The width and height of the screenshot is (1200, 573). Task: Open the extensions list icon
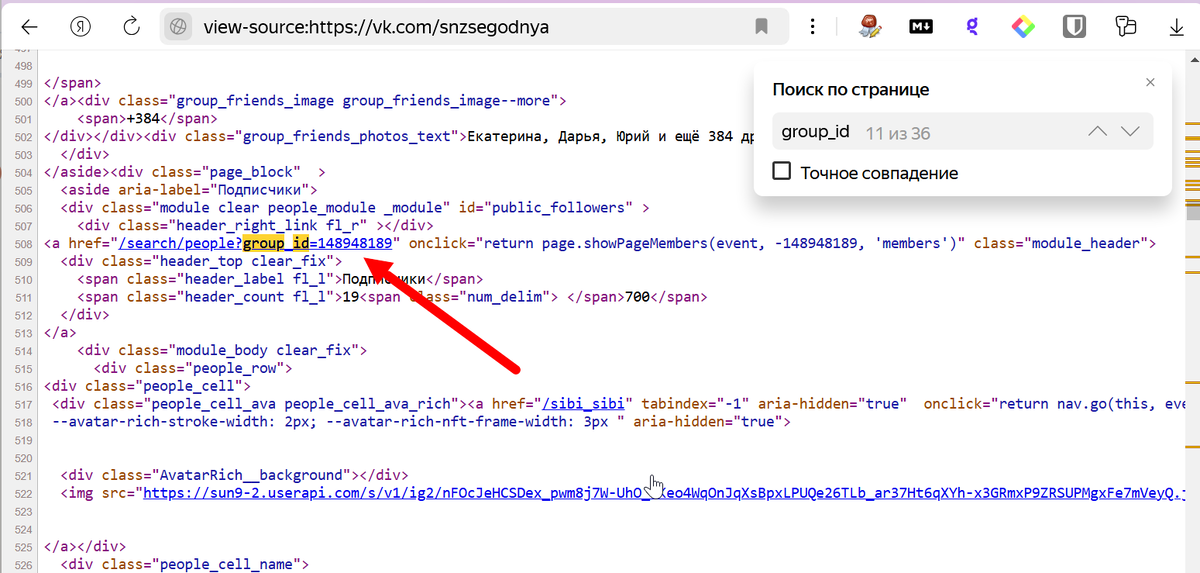(1126, 27)
